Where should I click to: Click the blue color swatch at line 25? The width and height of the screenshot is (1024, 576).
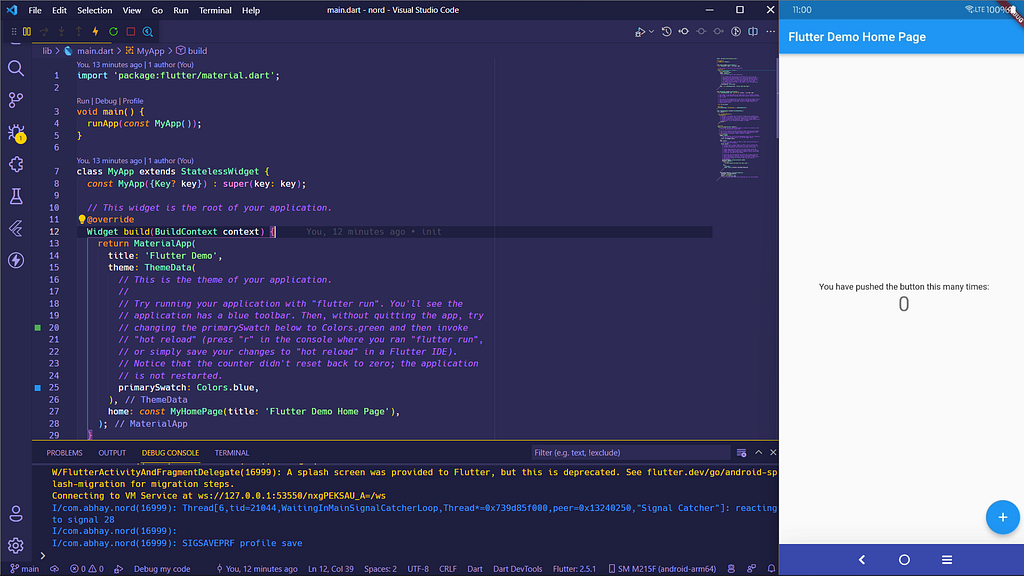[x=37, y=388]
